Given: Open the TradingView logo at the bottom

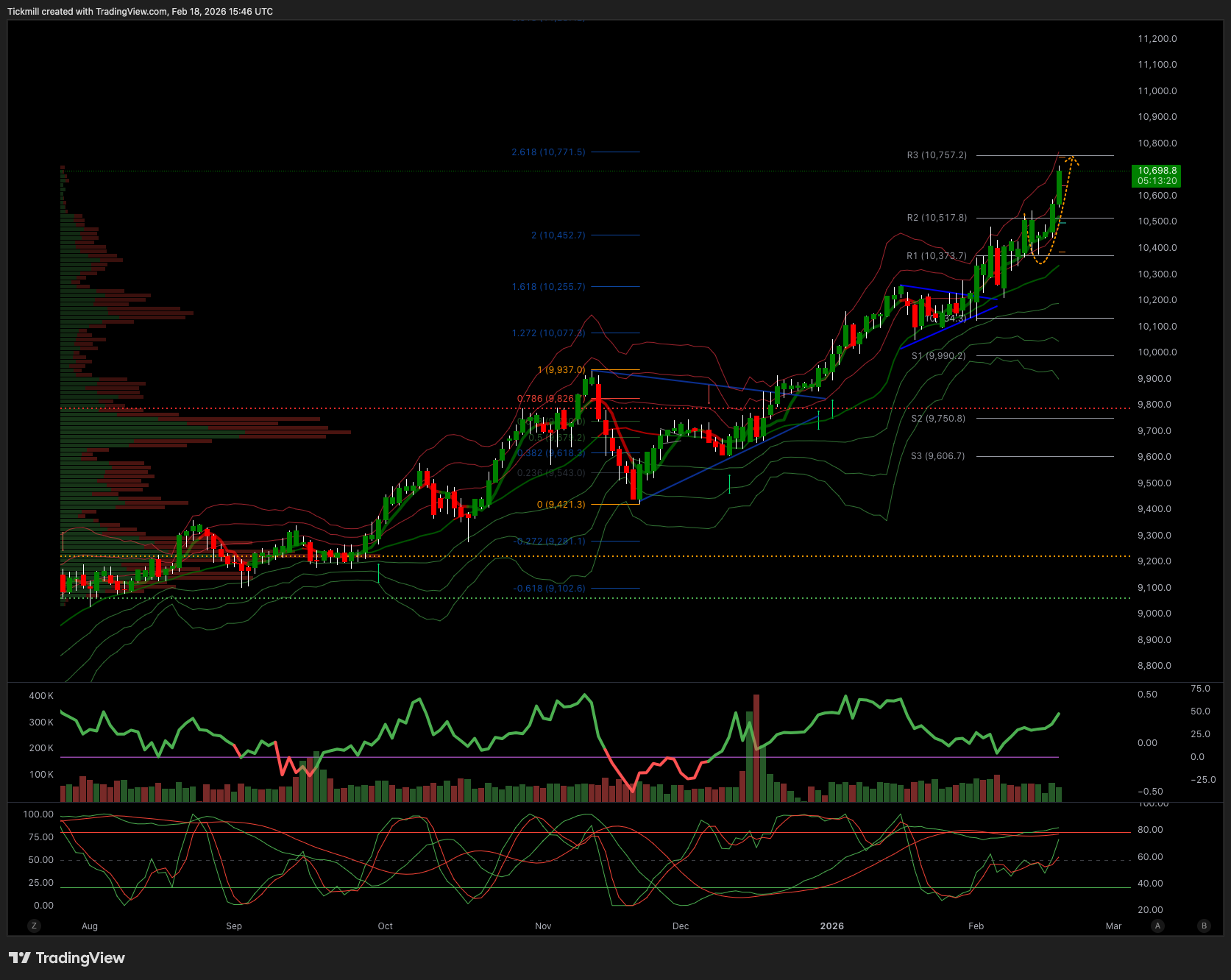Looking at the screenshot, I should pos(67,958).
